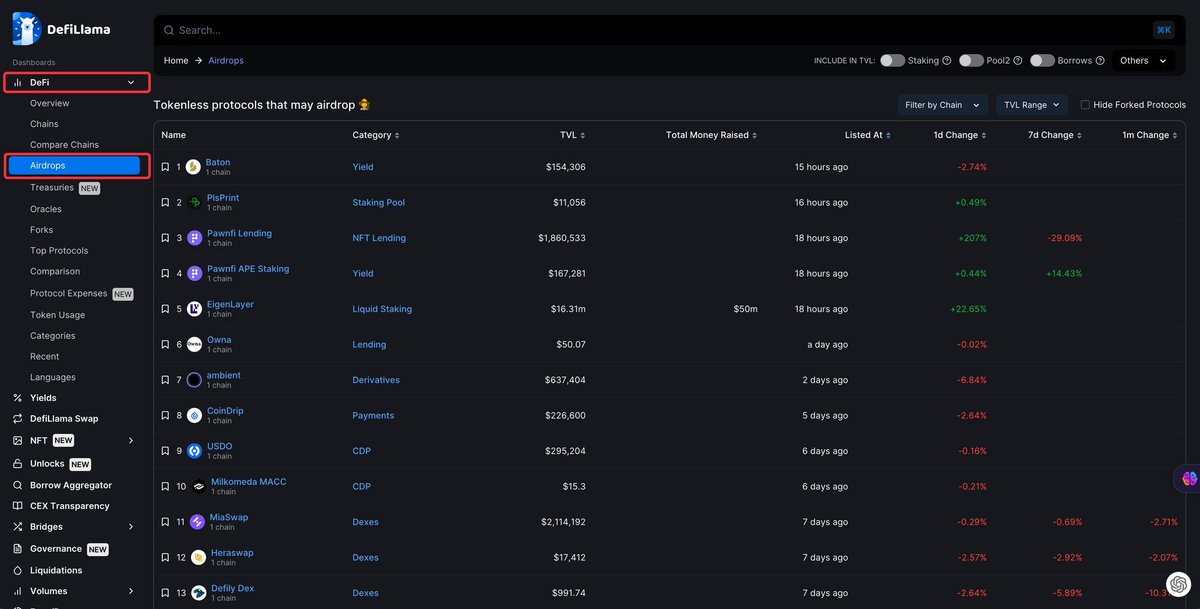Click the Heraswap protocol logo

click(199, 558)
